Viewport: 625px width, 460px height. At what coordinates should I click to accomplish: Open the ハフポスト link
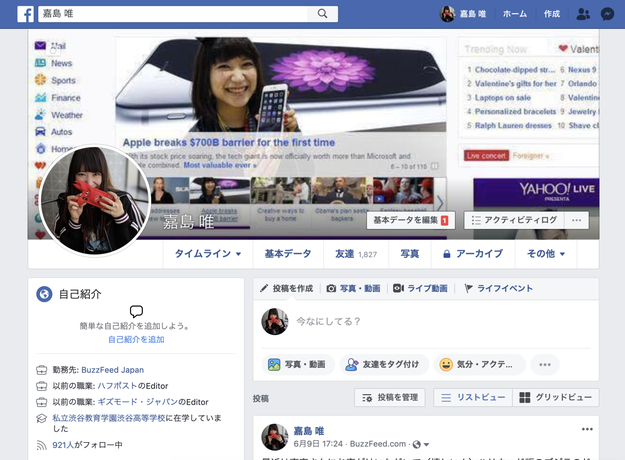click(117, 386)
